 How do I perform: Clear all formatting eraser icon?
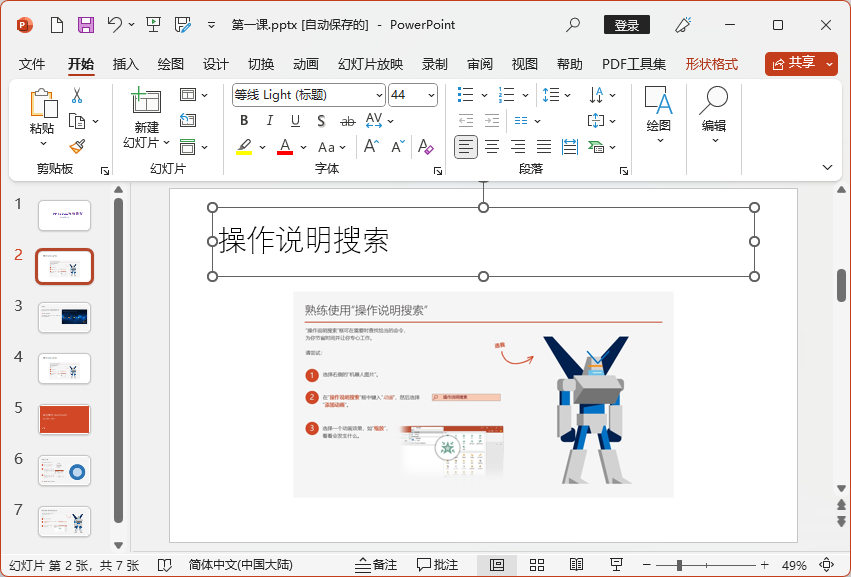pos(426,147)
